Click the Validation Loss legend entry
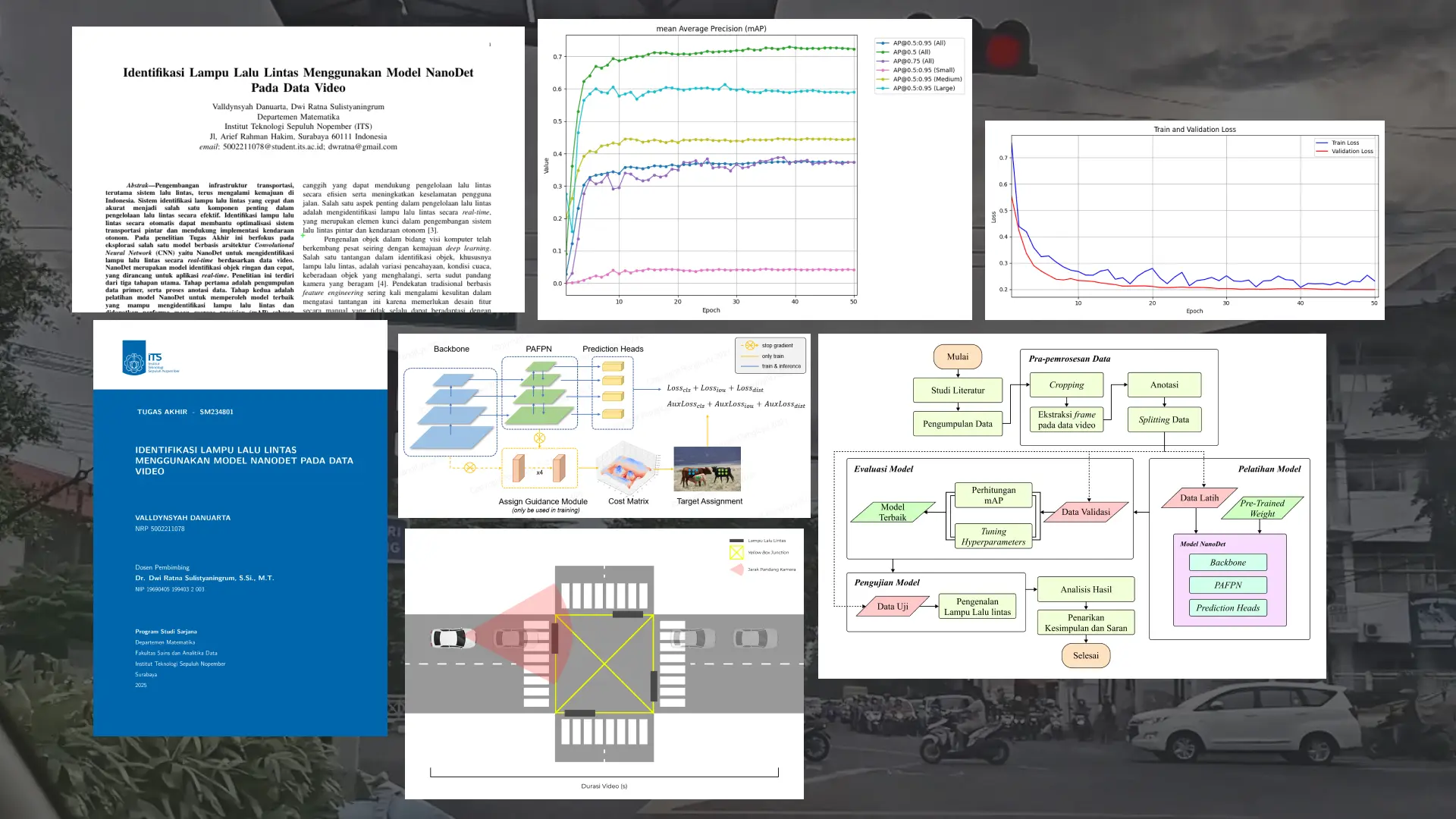This screenshot has height=819, width=1456. (1345, 151)
